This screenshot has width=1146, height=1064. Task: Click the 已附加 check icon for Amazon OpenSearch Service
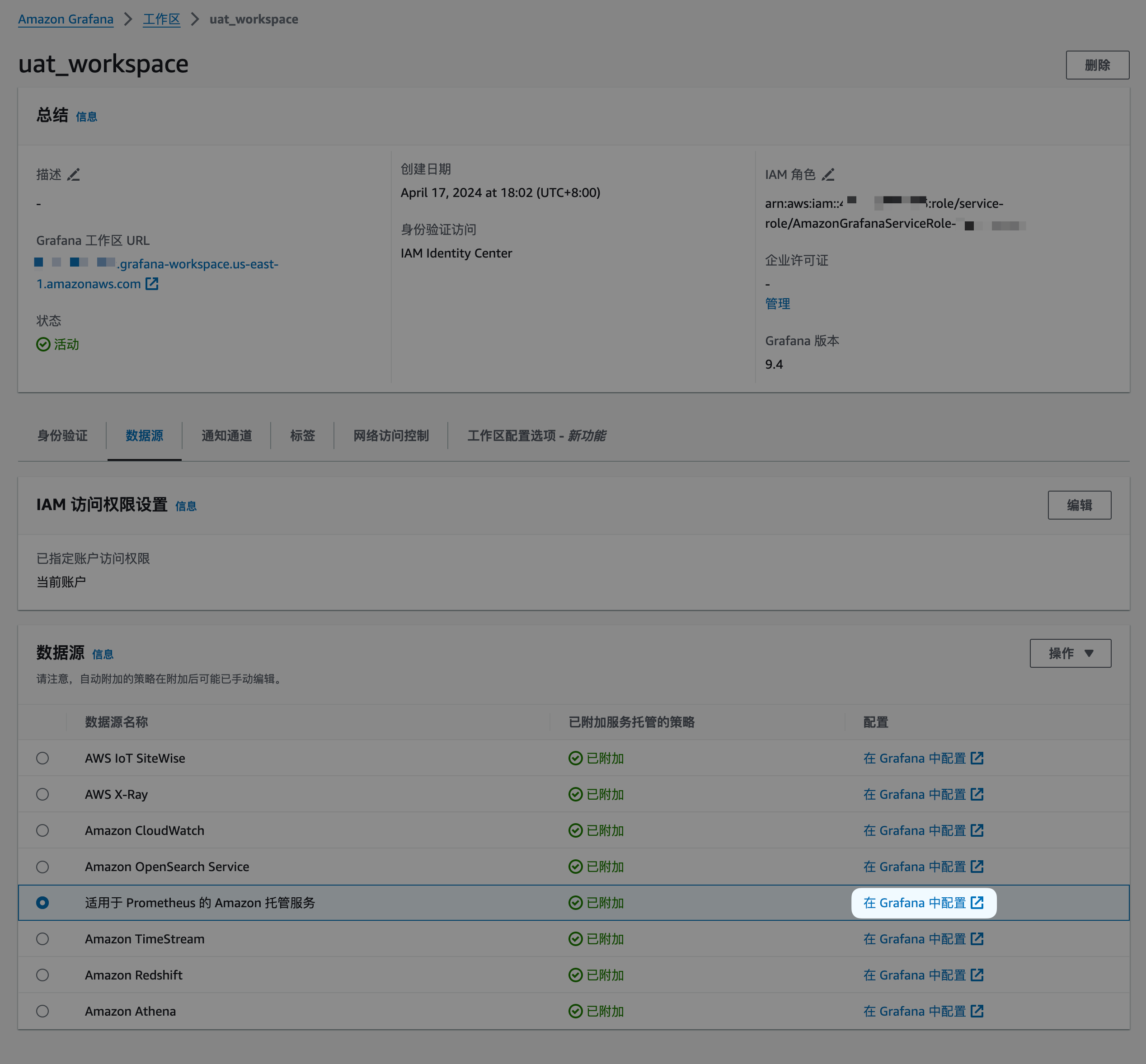pyautogui.click(x=575, y=867)
